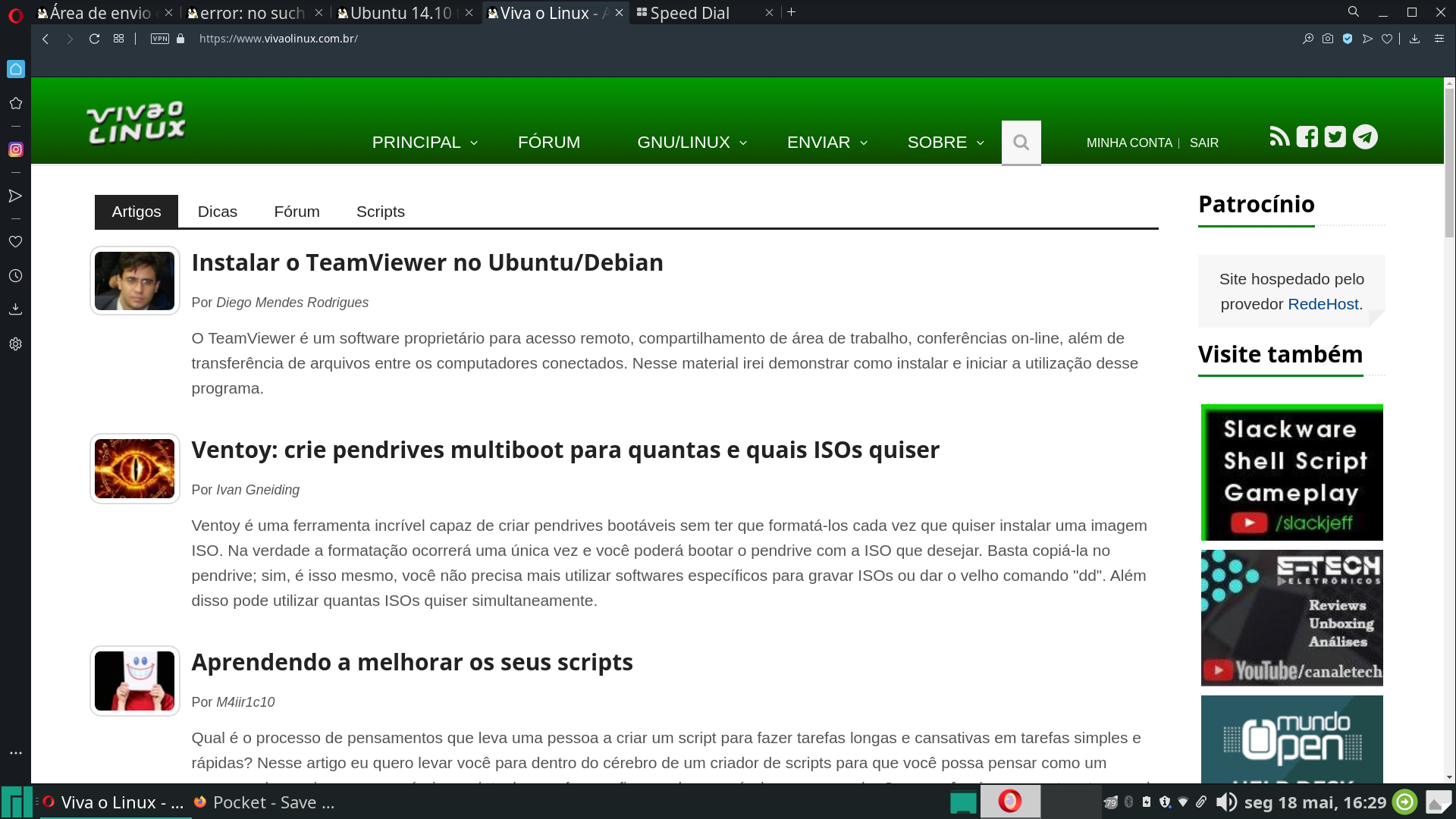This screenshot has width=1456, height=819.
Task: Click the page vertical scrollbar thumb
Action: pos(1449,163)
